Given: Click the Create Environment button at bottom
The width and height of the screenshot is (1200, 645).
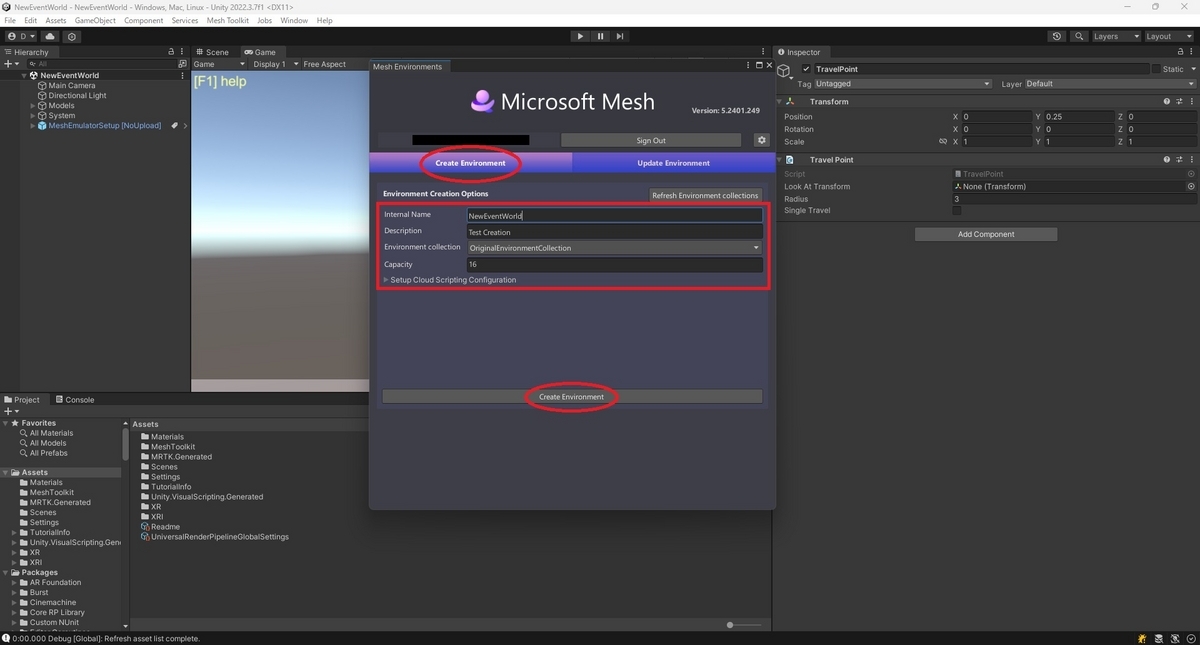Looking at the screenshot, I should pos(572,397).
